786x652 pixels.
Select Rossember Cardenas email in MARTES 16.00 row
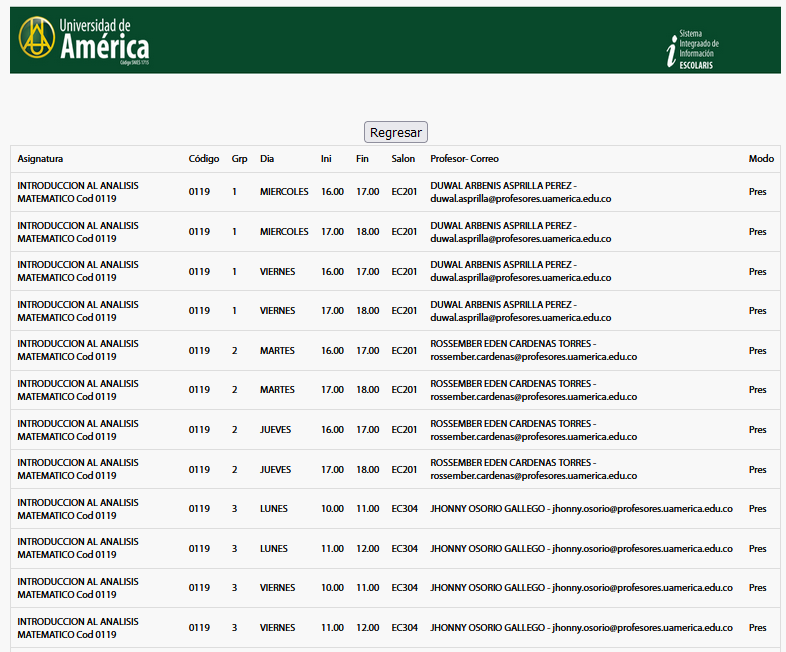point(533,357)
